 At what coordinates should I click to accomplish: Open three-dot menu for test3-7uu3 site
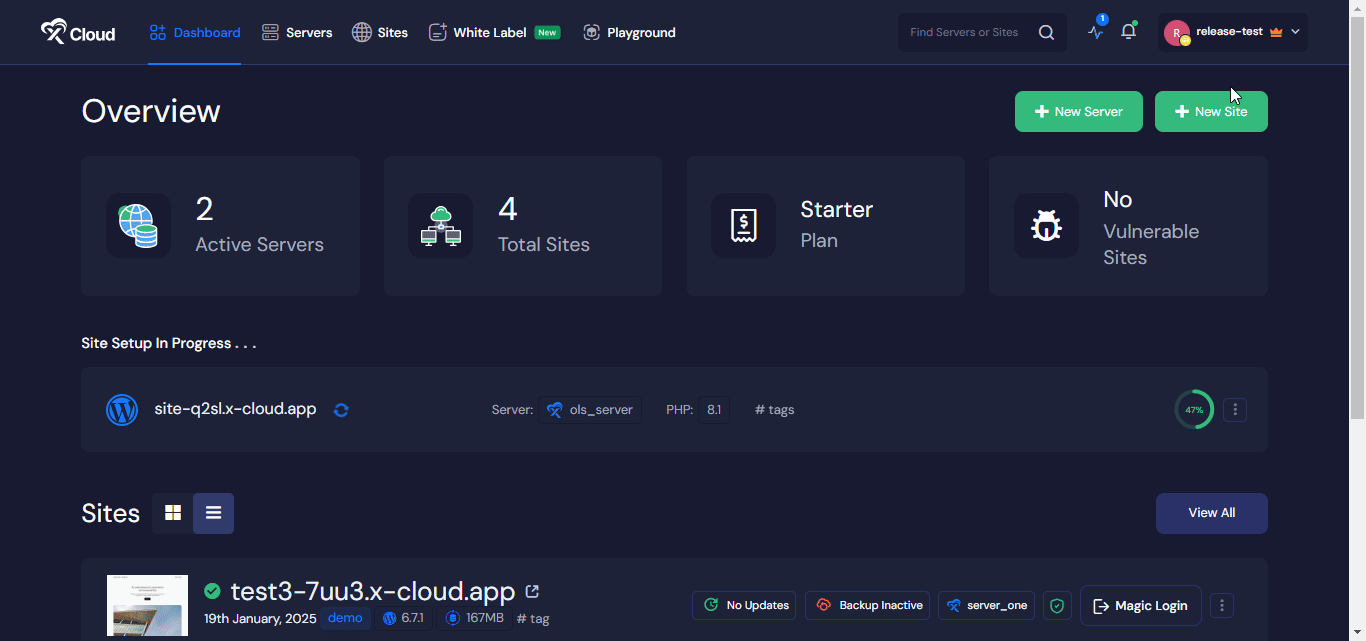(1222, 605)
